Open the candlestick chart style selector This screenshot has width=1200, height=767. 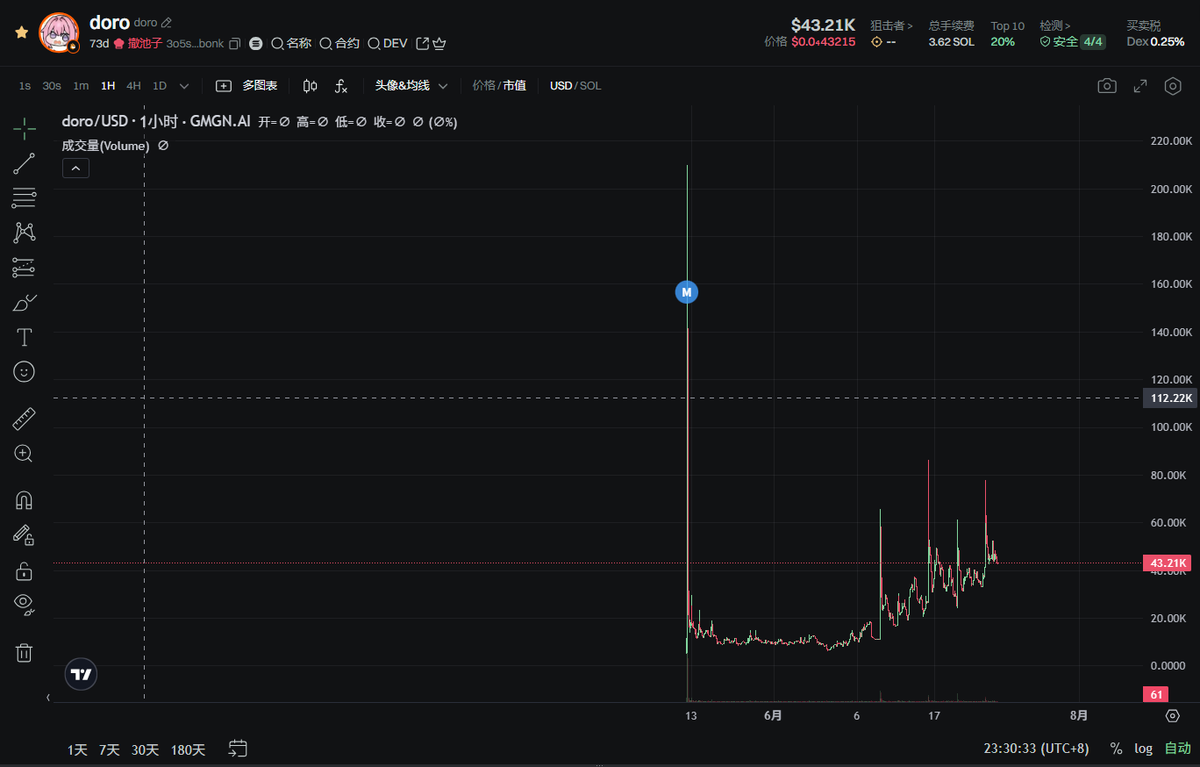point(310,86)
